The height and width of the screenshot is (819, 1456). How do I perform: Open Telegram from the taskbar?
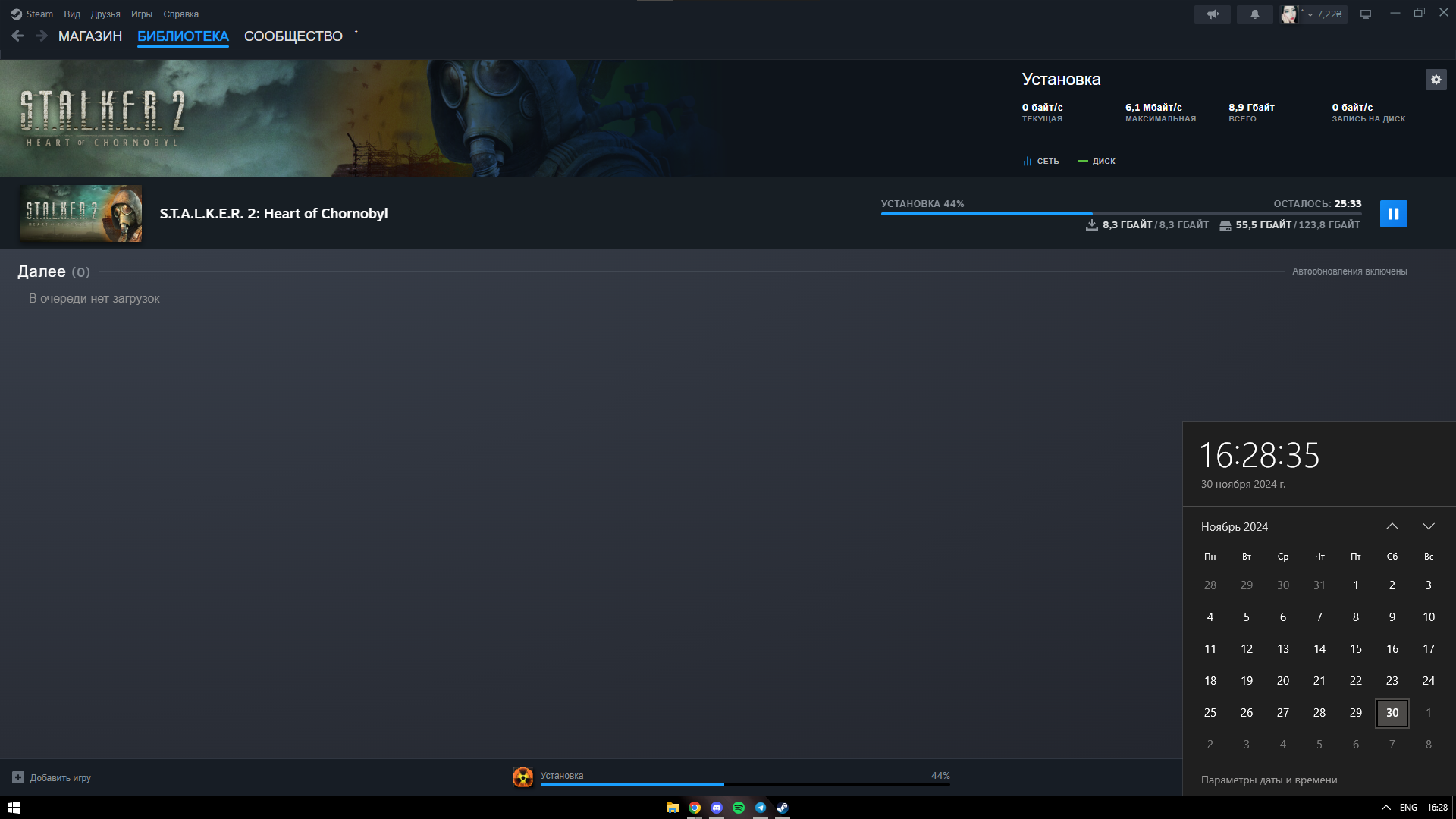[761, 808]
